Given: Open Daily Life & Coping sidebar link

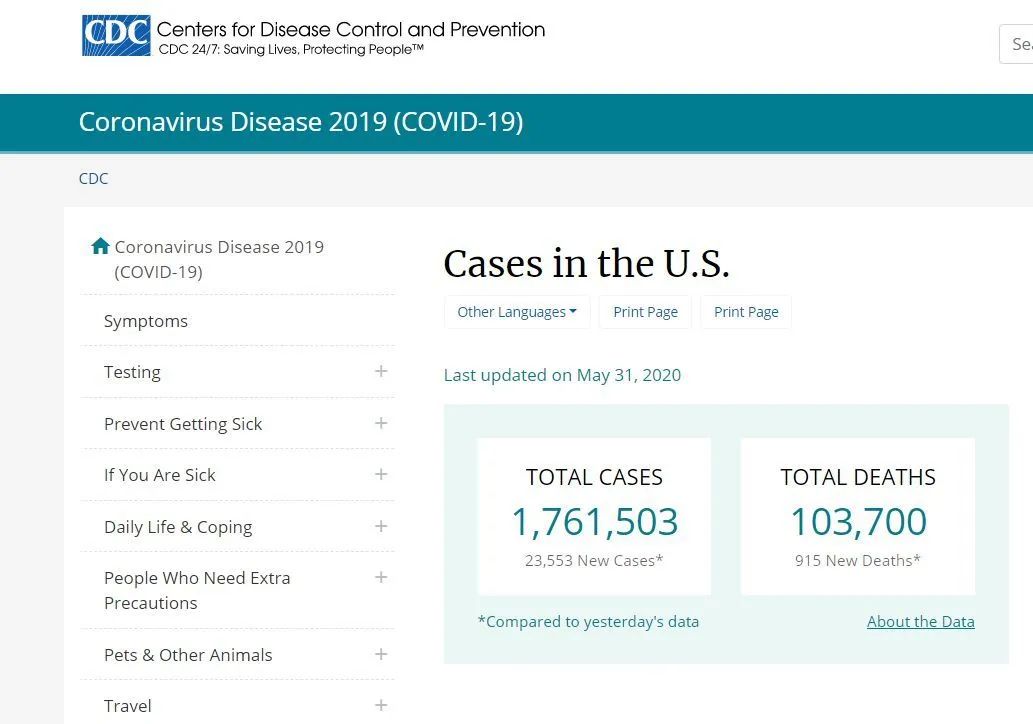Looking at the screenshot, I should pyautogui.click(x=178, y=527).
